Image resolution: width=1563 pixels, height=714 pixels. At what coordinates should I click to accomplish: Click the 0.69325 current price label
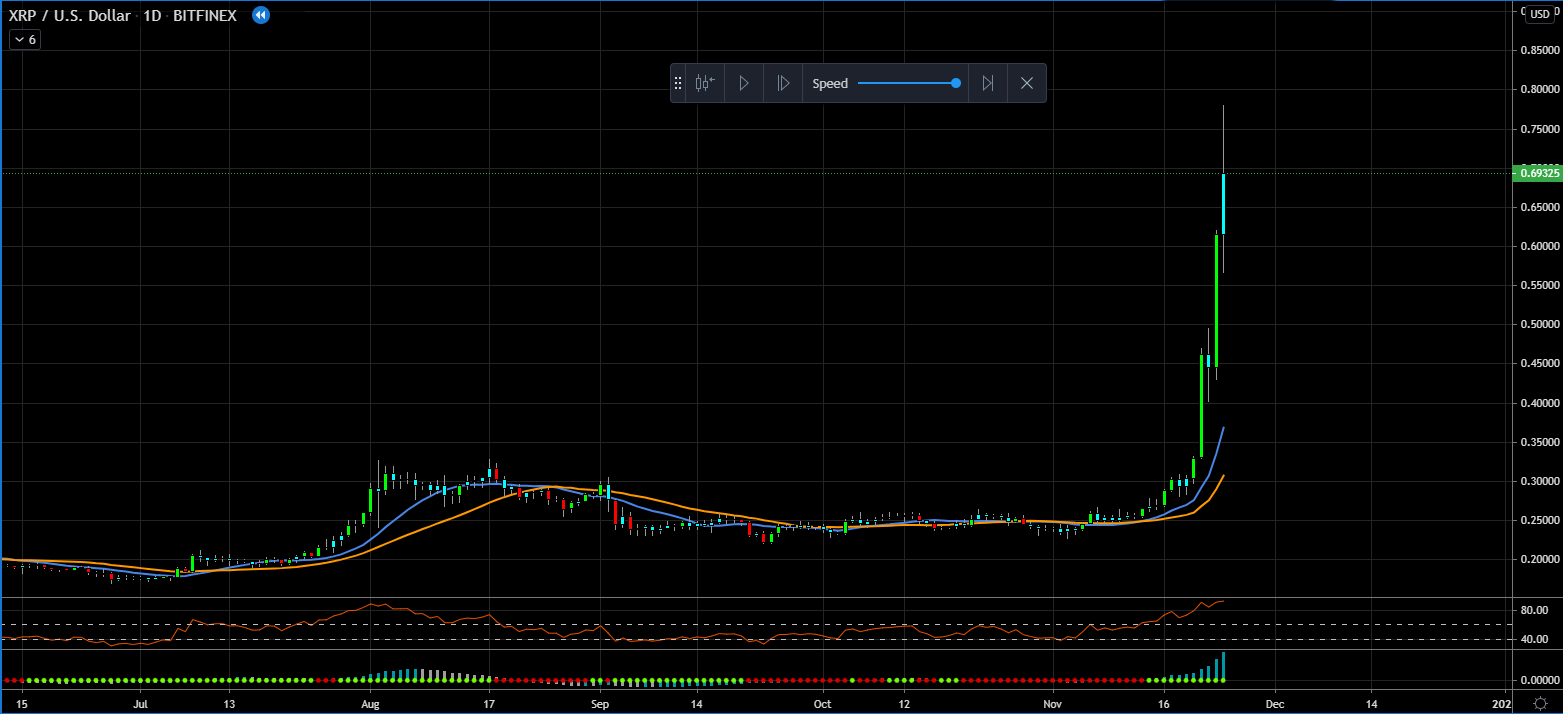(1540, 173)
